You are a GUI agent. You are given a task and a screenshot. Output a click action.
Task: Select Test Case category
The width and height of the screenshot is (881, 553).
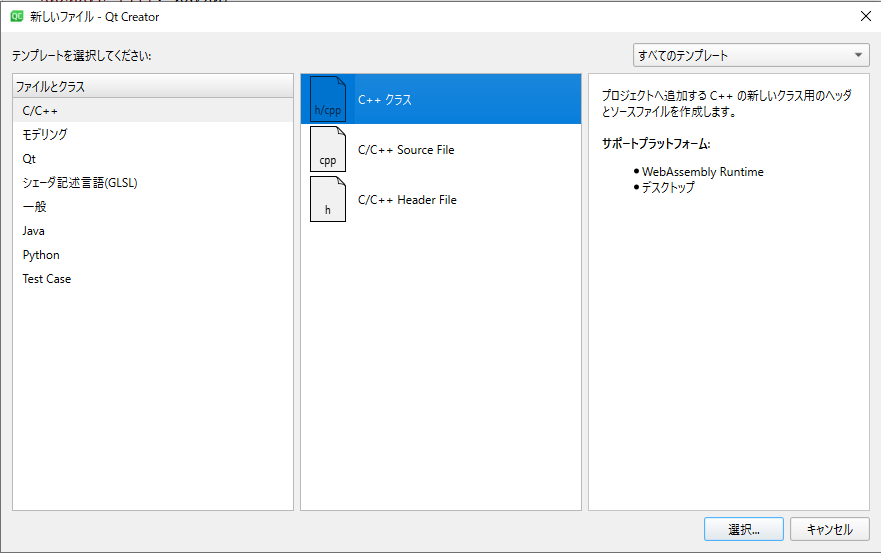(x=47, y=279)
